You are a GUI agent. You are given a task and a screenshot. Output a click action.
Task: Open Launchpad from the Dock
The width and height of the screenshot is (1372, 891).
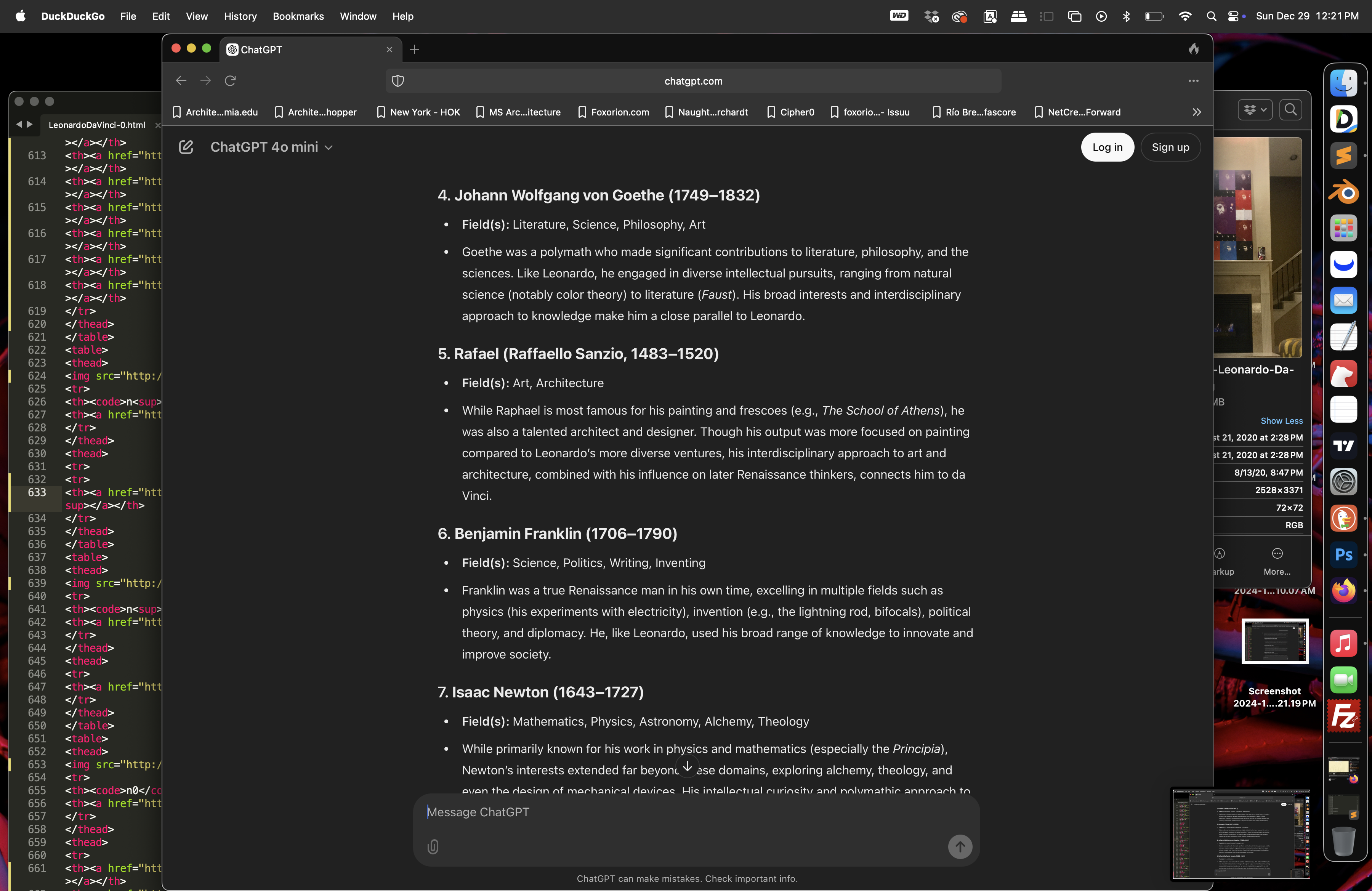click(x=1344, y=228)
